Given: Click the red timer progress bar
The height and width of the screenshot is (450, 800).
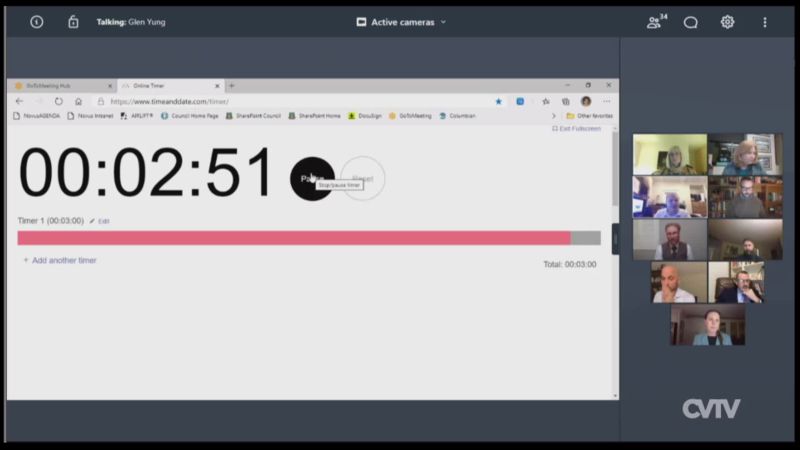Looking at the screenshot, I should pos(294,238).
